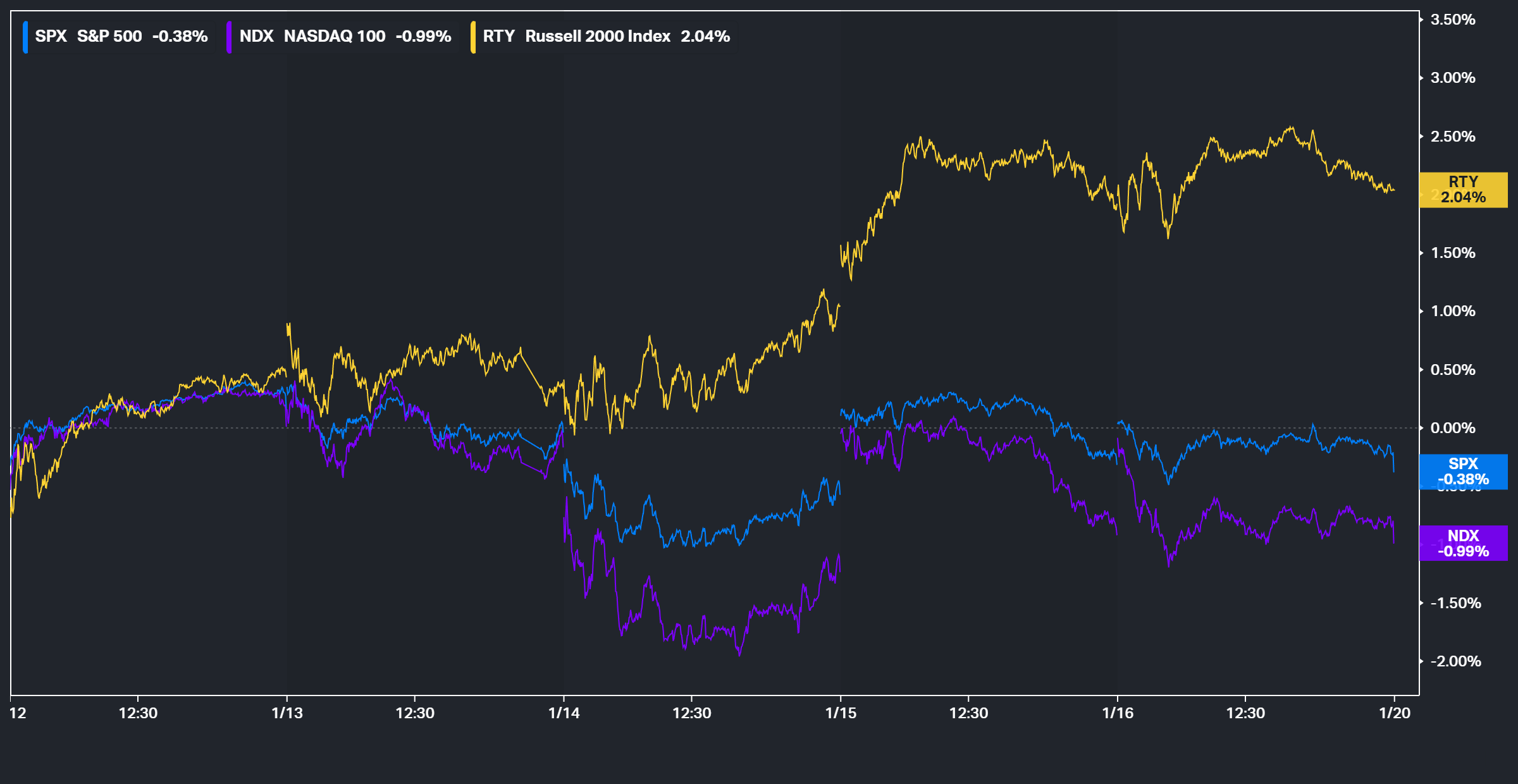Click the yellow RTY color bar
Viewport: 1518px width, 784px height.
(x=473, y=37)
